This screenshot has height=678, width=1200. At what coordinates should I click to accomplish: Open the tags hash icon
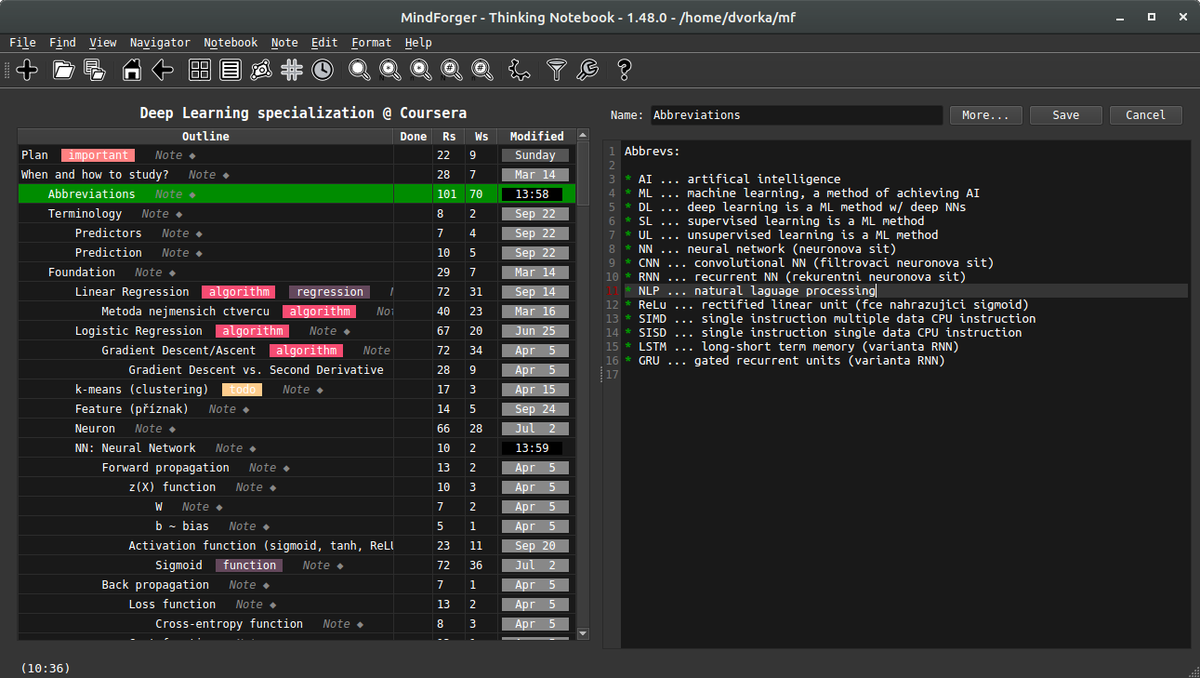tap(292, 70)
